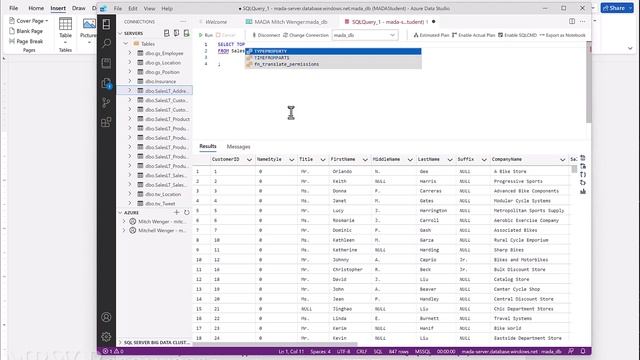Expand the dbo.tw_Tweet table node

[130, 203]
